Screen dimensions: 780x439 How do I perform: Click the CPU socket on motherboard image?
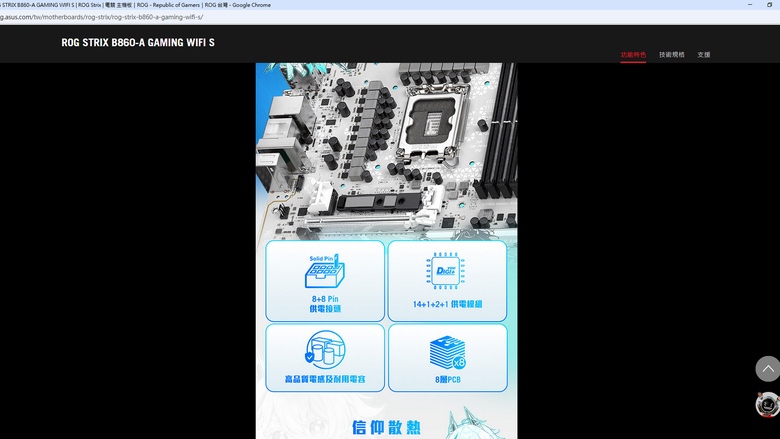point(434,120)
